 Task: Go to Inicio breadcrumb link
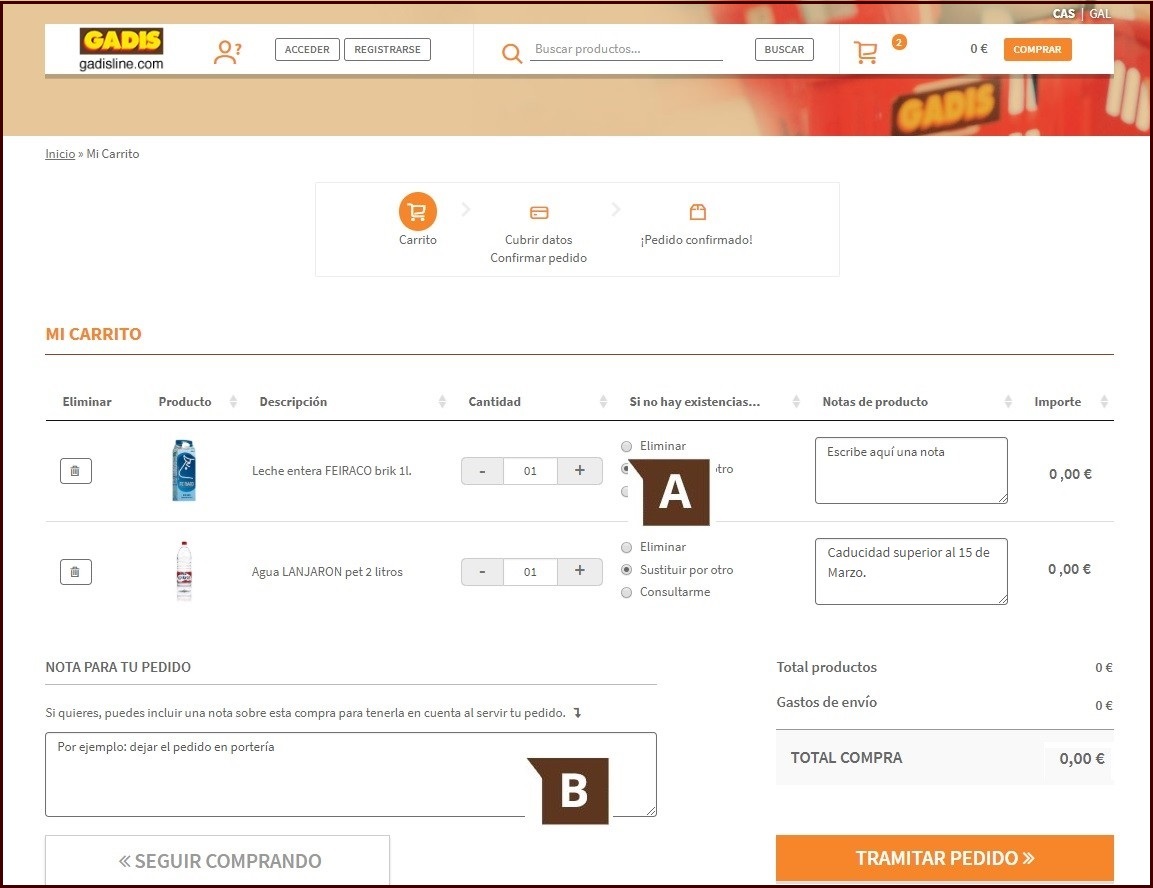point(60,154)
